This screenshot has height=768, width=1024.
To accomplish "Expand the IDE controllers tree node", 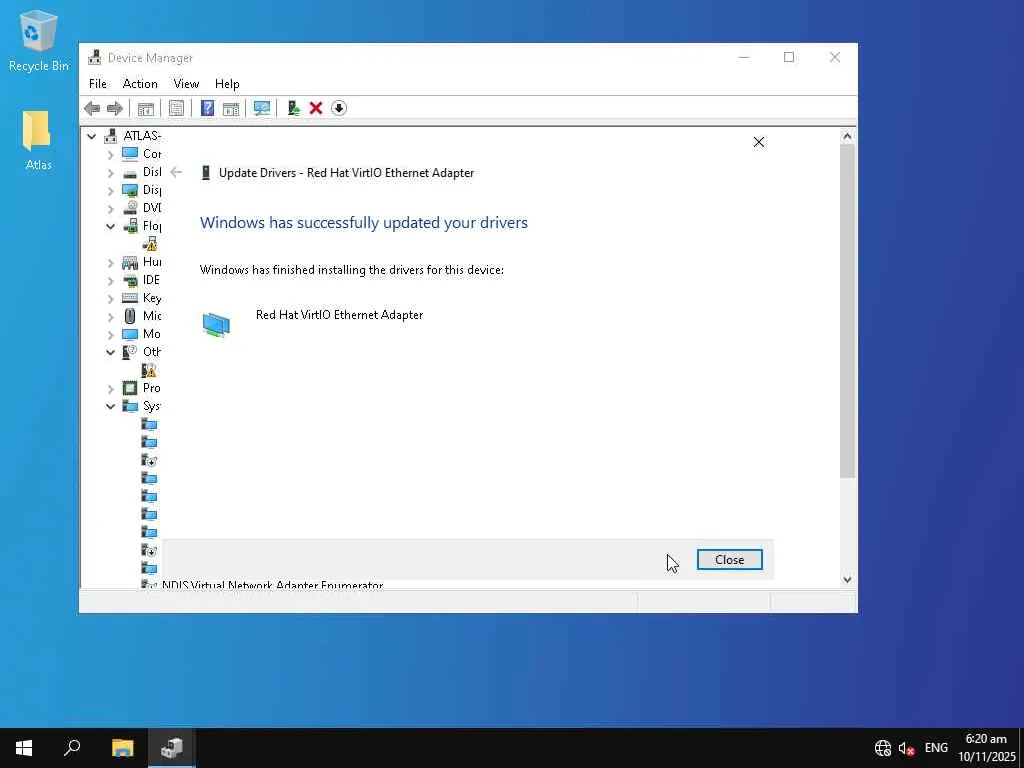I will (x=110, y=281).
